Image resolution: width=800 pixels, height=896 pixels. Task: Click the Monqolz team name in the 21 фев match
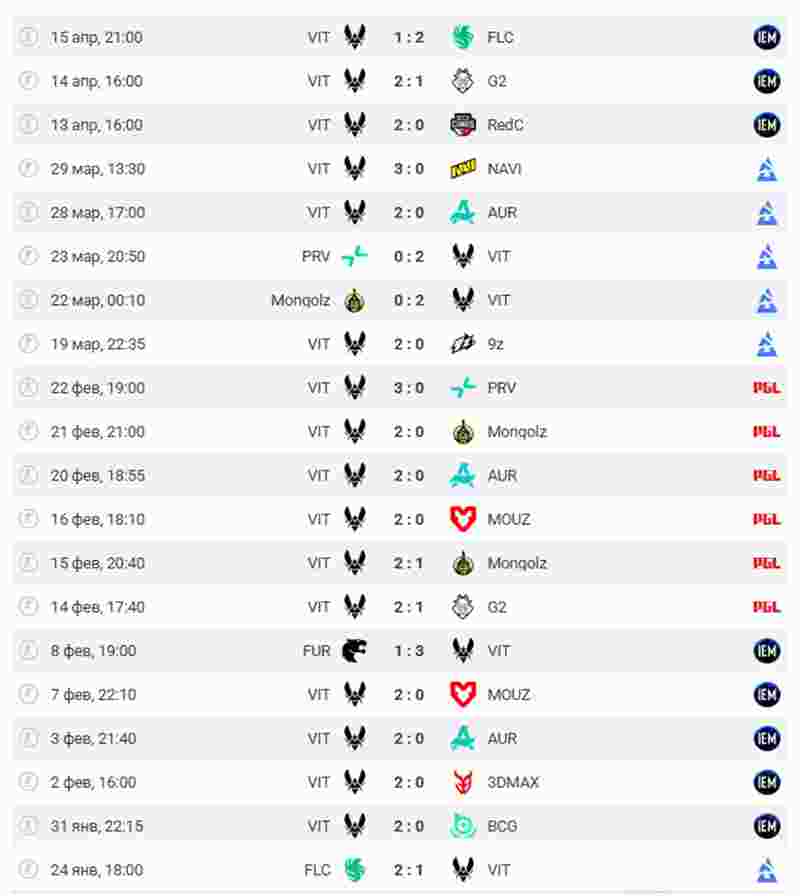click(517, 432)
